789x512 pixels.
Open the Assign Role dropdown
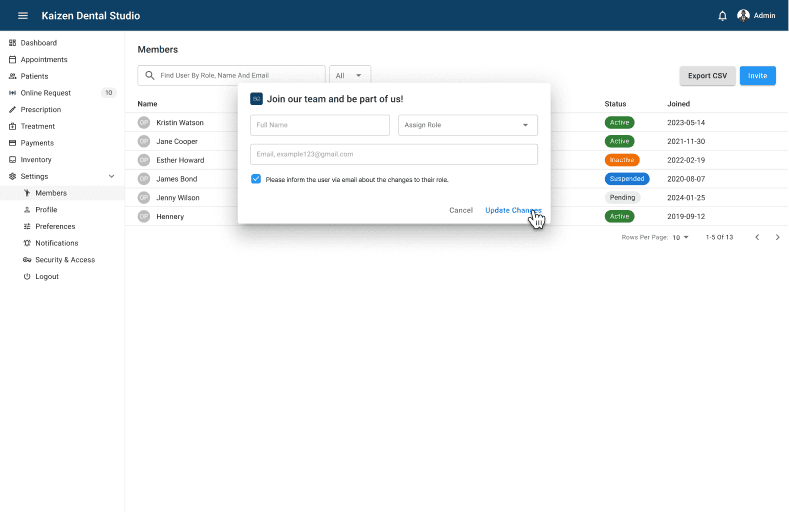coord(467,125)
